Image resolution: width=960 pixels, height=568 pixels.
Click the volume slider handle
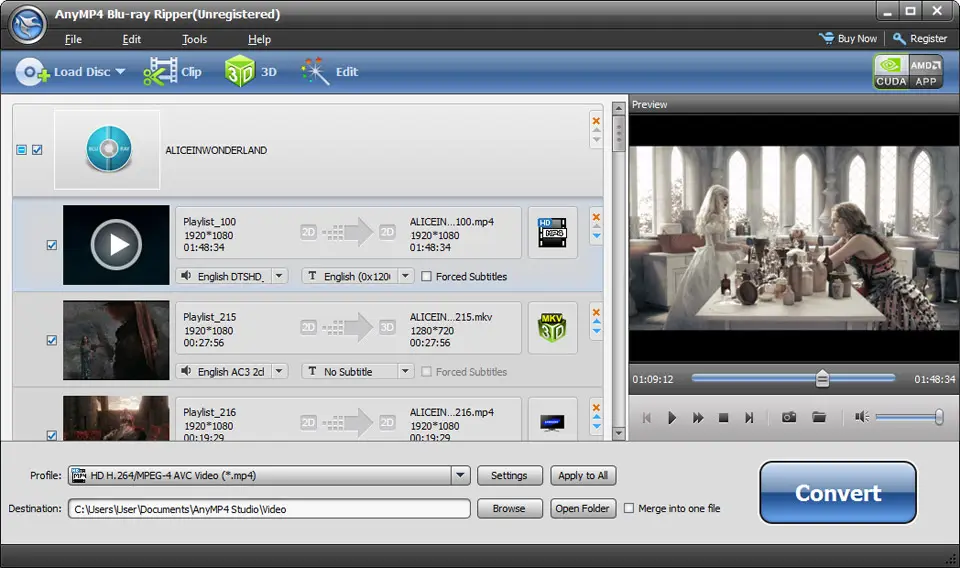(x=939, y=417)
